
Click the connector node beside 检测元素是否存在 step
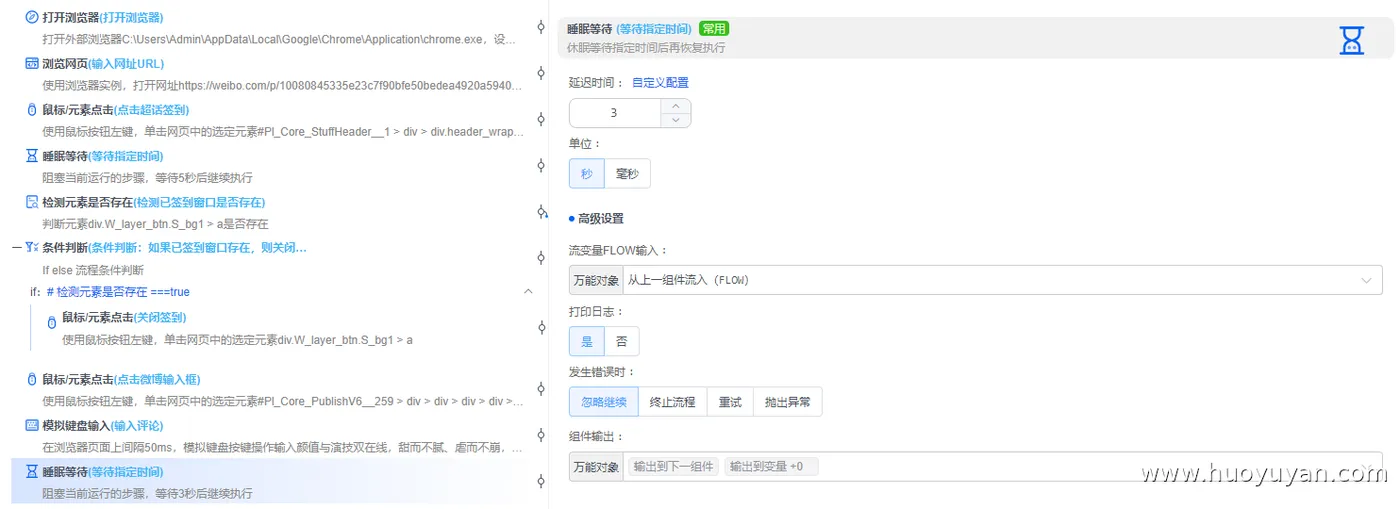pos(542,211)
